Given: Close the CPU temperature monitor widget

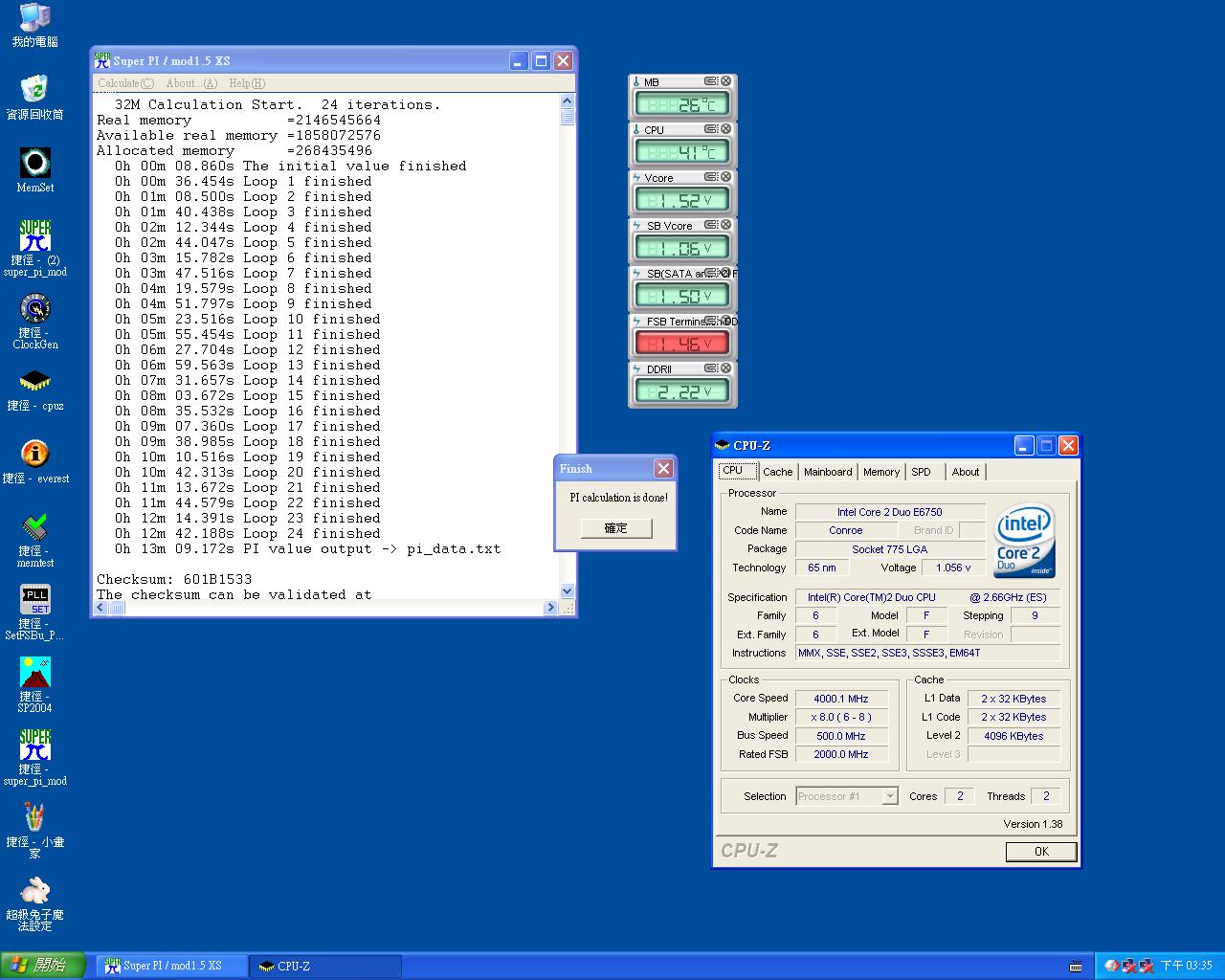Looking at the screenshot, I should 725,129.
